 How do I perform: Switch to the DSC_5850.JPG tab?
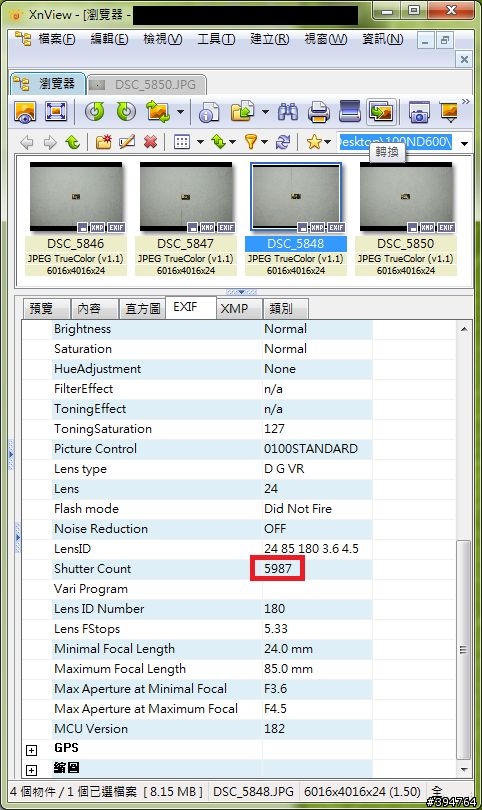click(147, 85)
